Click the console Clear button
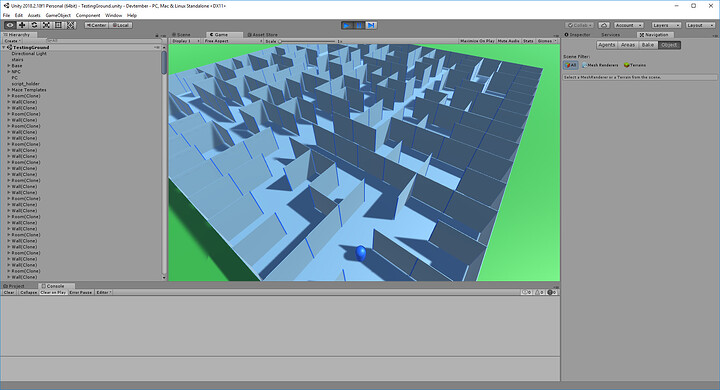The width and height of the screenshot is (720, 390). point(9,293)
